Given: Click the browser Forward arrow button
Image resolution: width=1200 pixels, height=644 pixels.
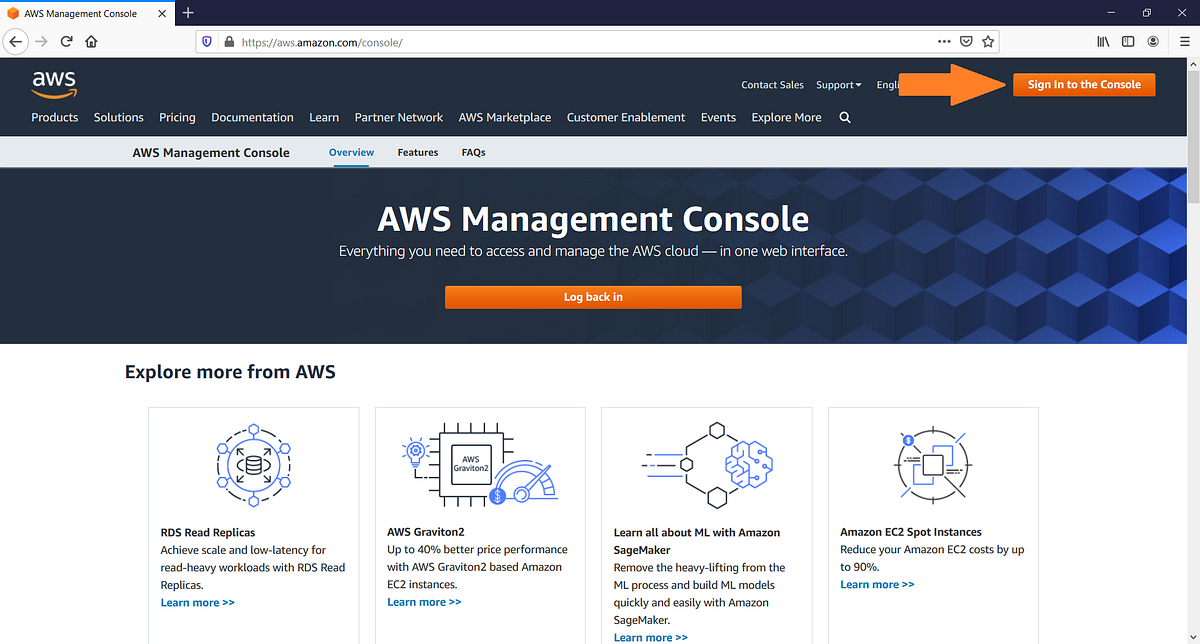Looking at the screenshot, I should 41,42.
